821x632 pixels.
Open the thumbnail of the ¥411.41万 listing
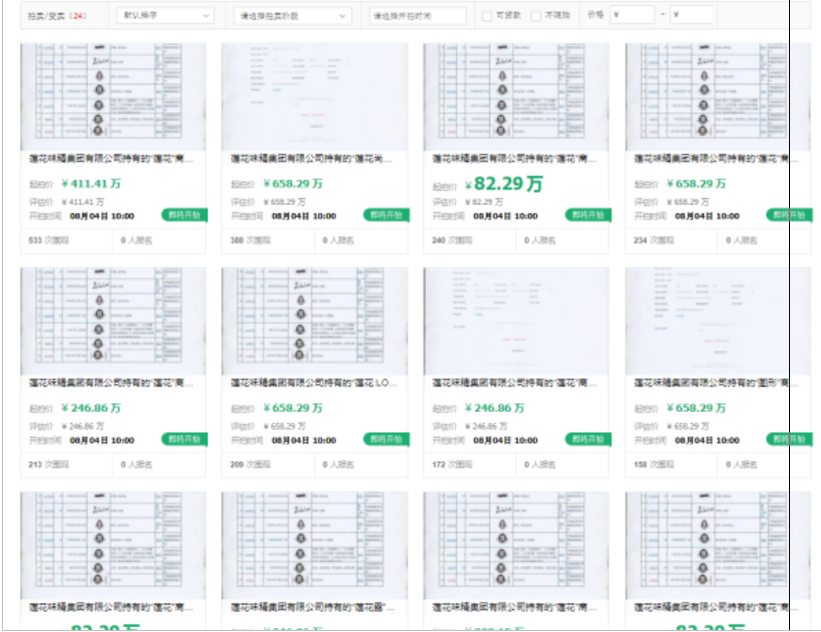112,97
